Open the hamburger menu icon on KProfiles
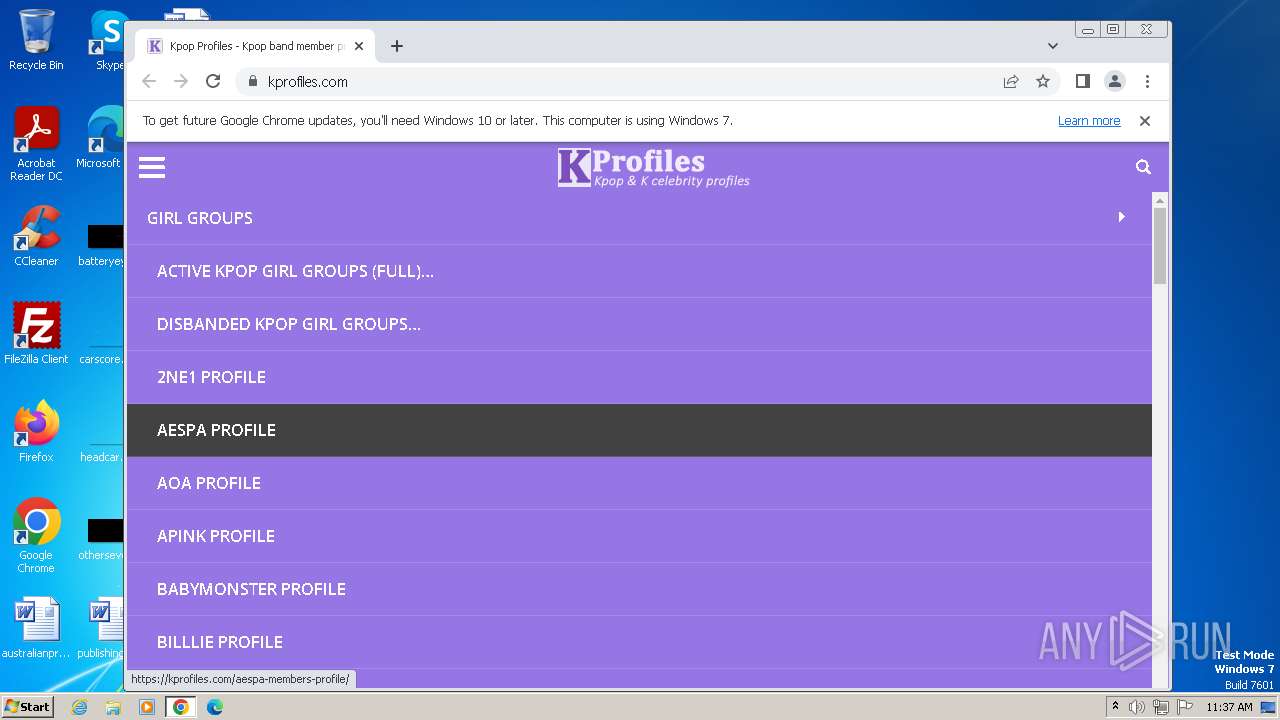 (x=152, y=167)
